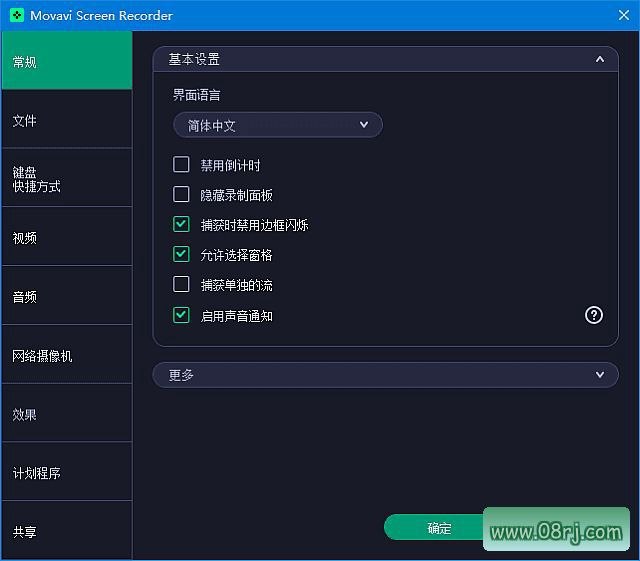Go to the 视频 settings tab
The height and width of the screenshot is (561, 640).
point(67,237)
